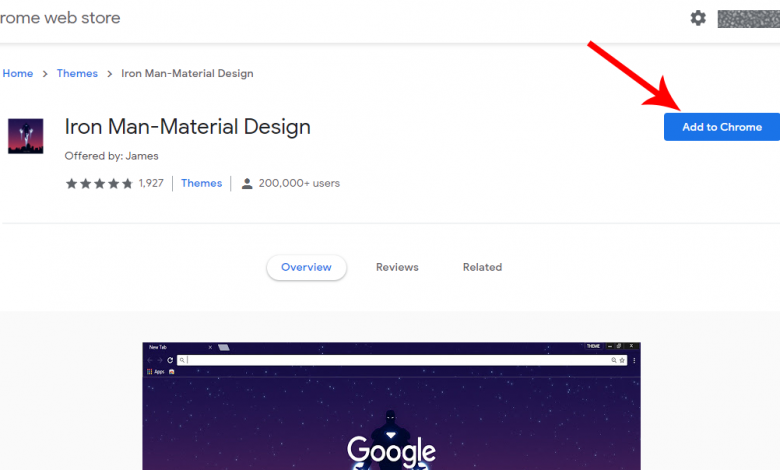Click the Iron Man-Material Design breadcrumb text

point(187,74)
